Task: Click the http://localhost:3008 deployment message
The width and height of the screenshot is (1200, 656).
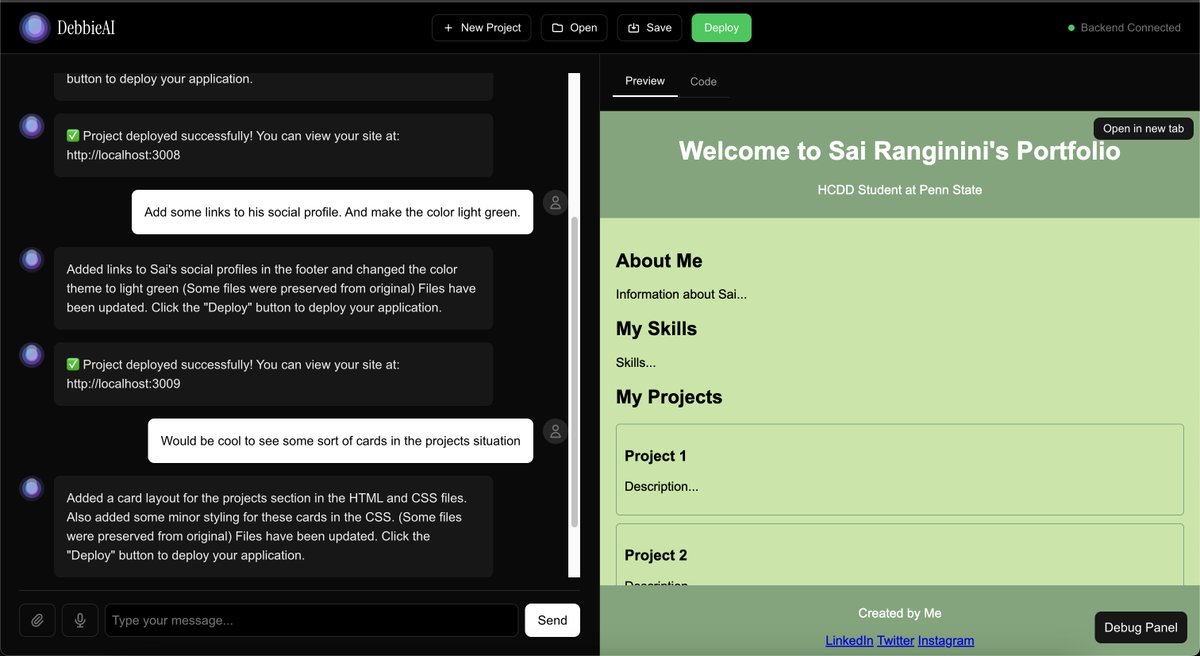Action: coord(273,145)
